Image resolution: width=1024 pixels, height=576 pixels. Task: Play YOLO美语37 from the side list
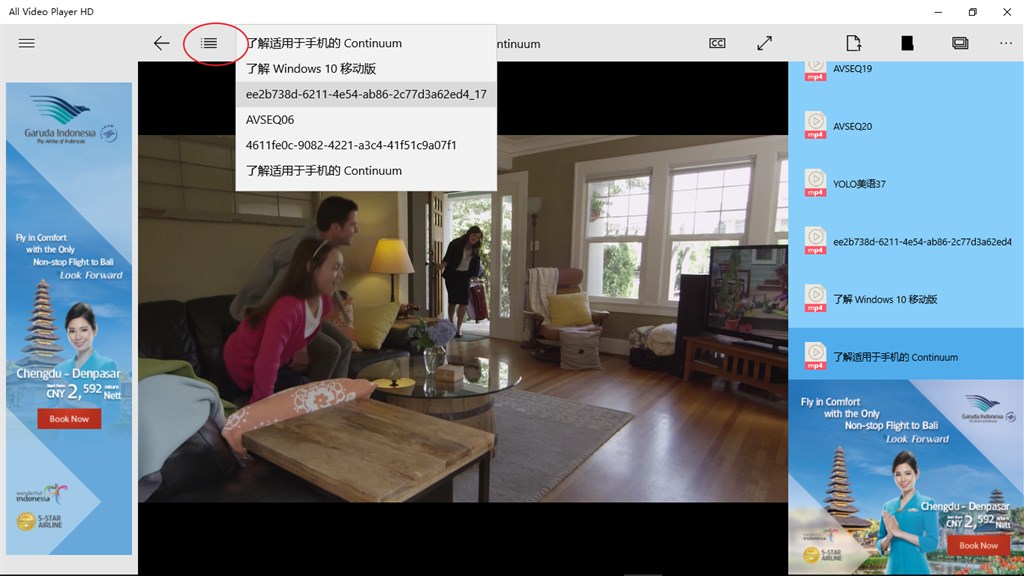[906, 184]
